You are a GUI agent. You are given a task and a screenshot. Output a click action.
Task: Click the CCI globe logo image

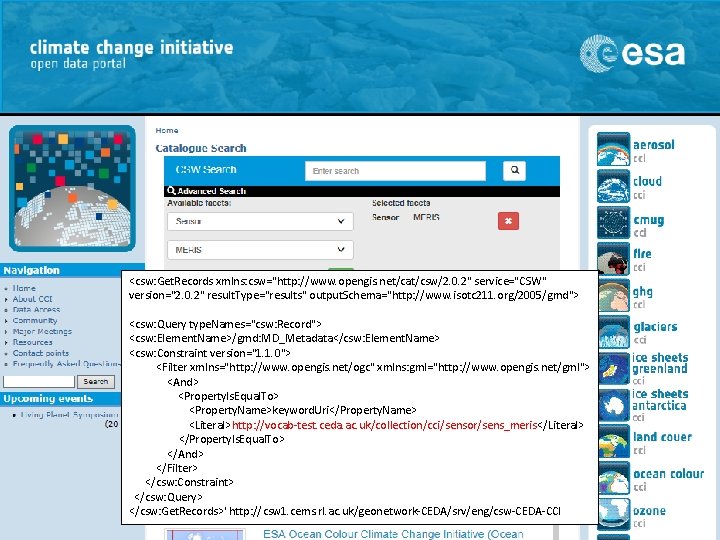pyautogui.click(x=72, y=188)
